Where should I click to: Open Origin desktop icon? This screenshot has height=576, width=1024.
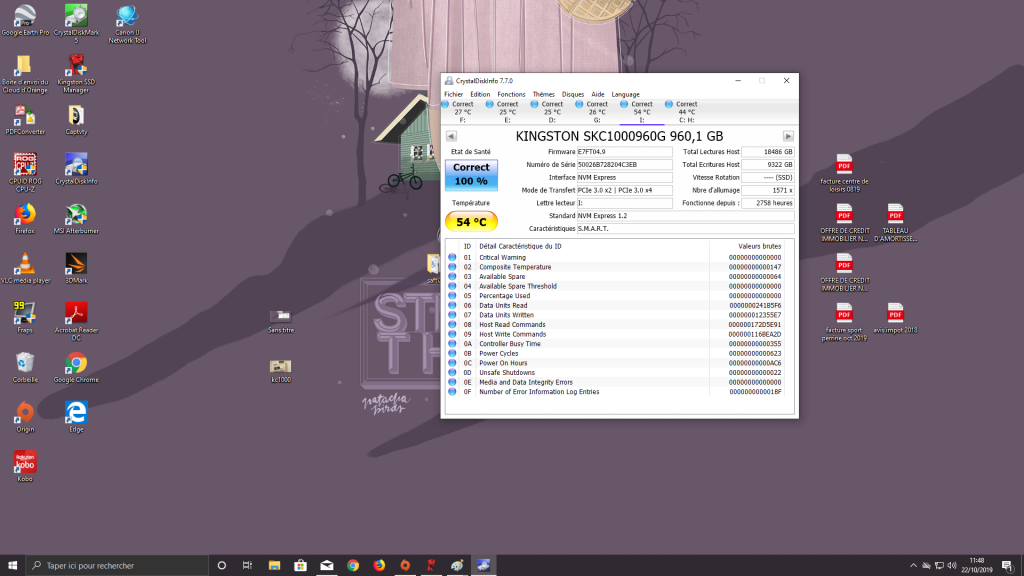click(25, 417)
